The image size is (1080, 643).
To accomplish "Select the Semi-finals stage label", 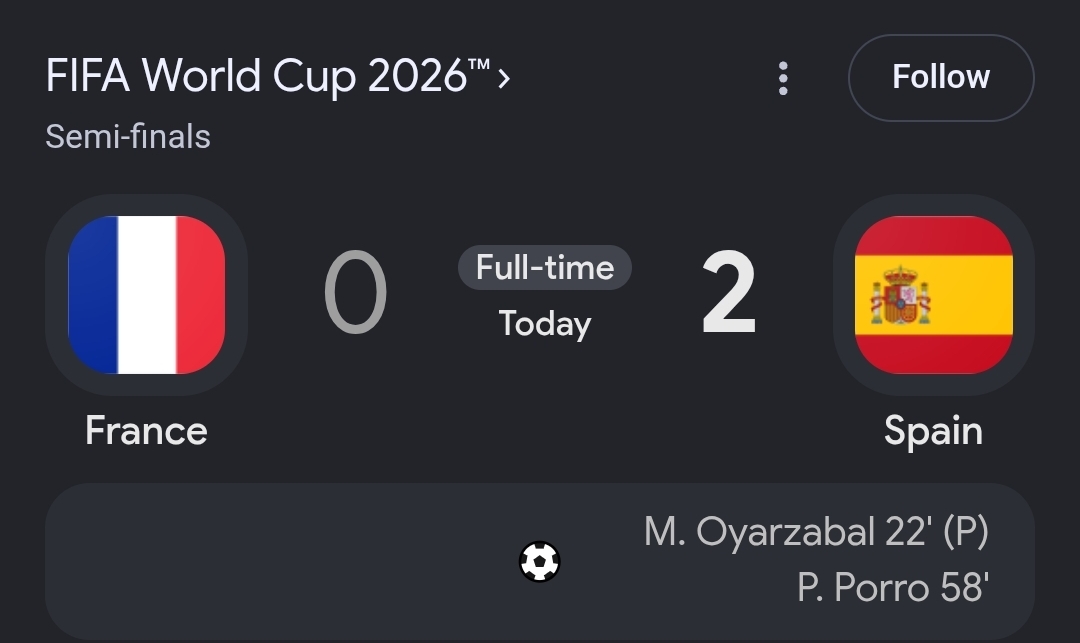I will (x=128, y=136).
